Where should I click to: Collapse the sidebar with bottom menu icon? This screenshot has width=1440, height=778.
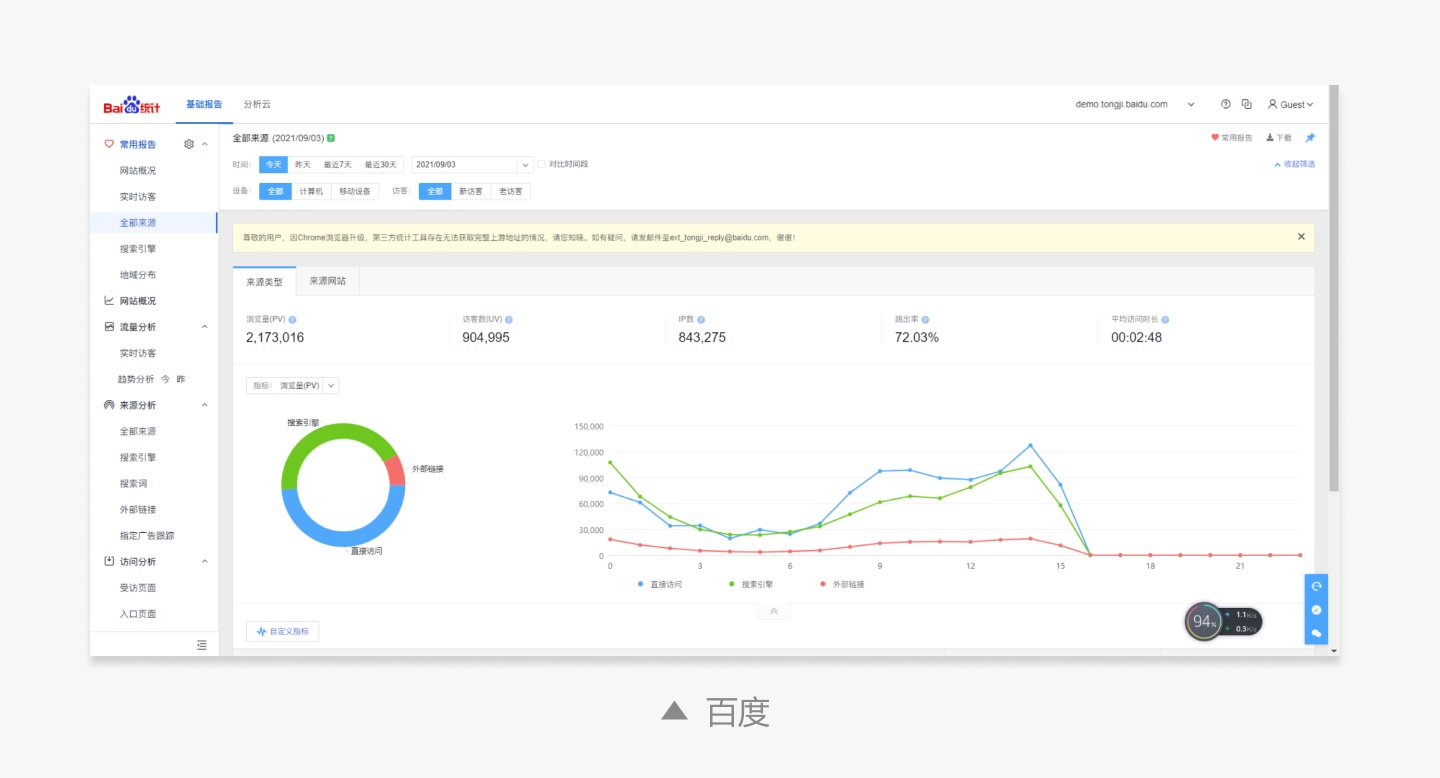click(202, 645)
